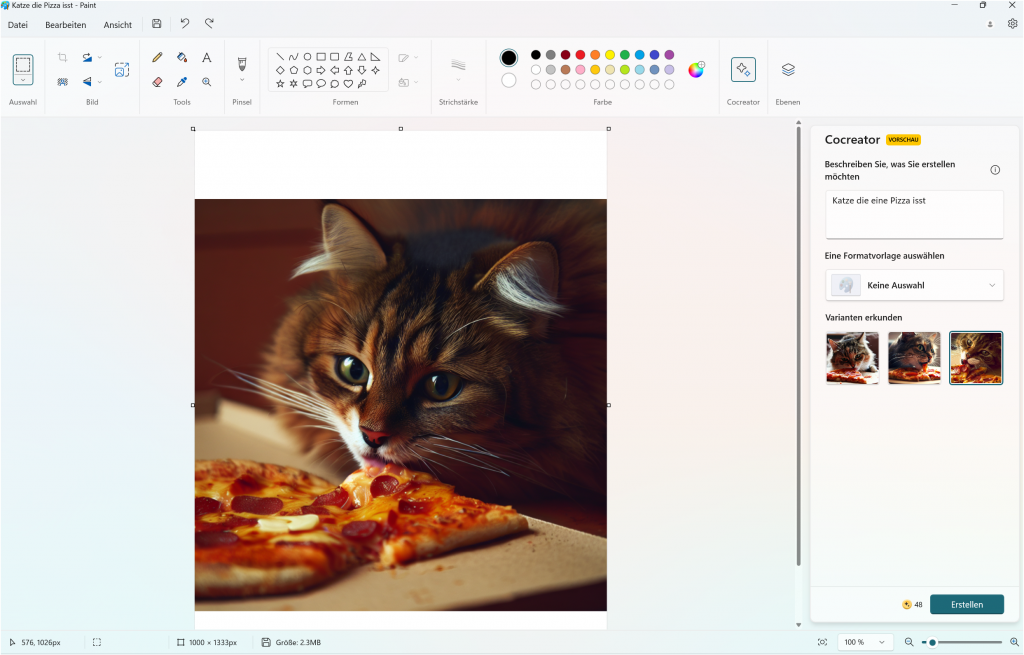
Task: Open the Ebenen layers panel
Action: coord(788,69)
